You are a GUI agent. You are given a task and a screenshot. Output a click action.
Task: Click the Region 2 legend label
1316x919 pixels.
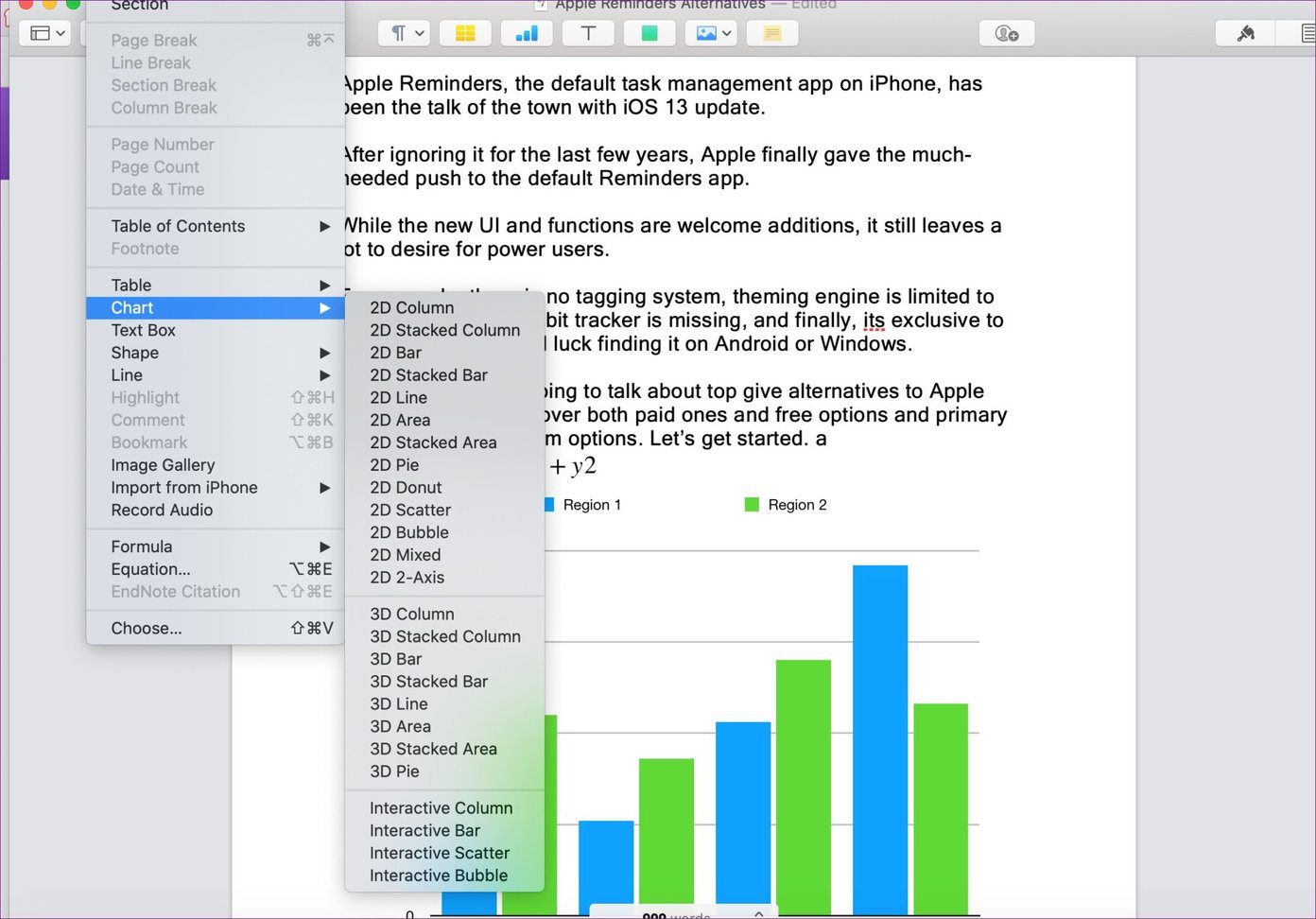[797, 505]
